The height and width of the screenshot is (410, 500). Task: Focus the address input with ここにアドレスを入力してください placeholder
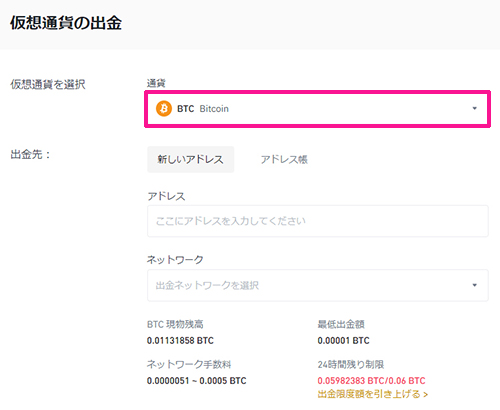[318, 221]
